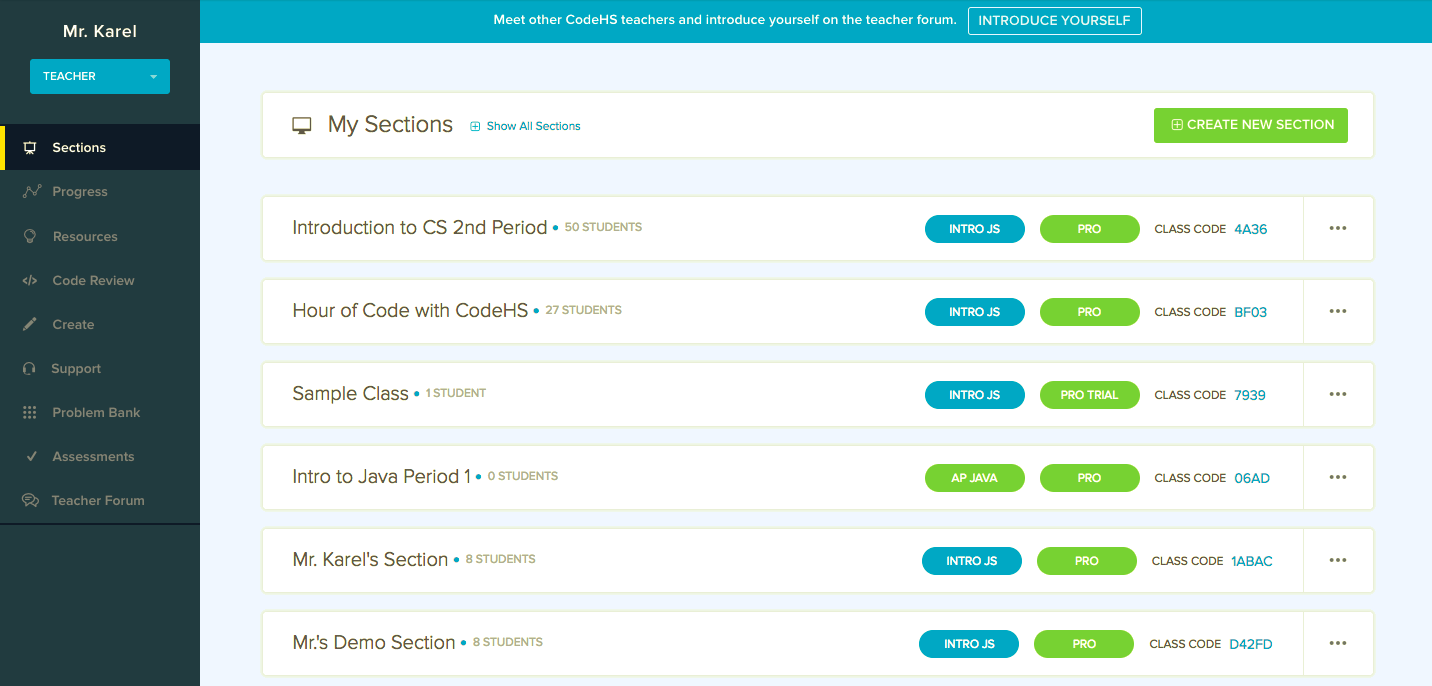This screenshot has width=1432, height=686.
Task: Click the Create pencil icon
Action: coord(30,324)
